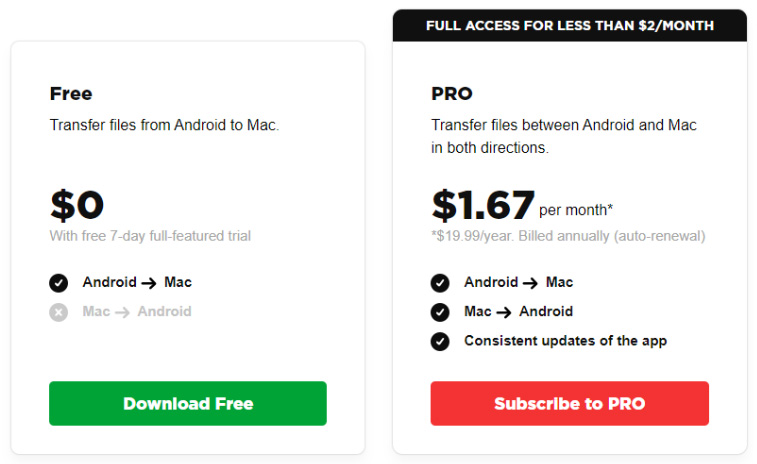Select the PRO plan heading

click(452, 94)
